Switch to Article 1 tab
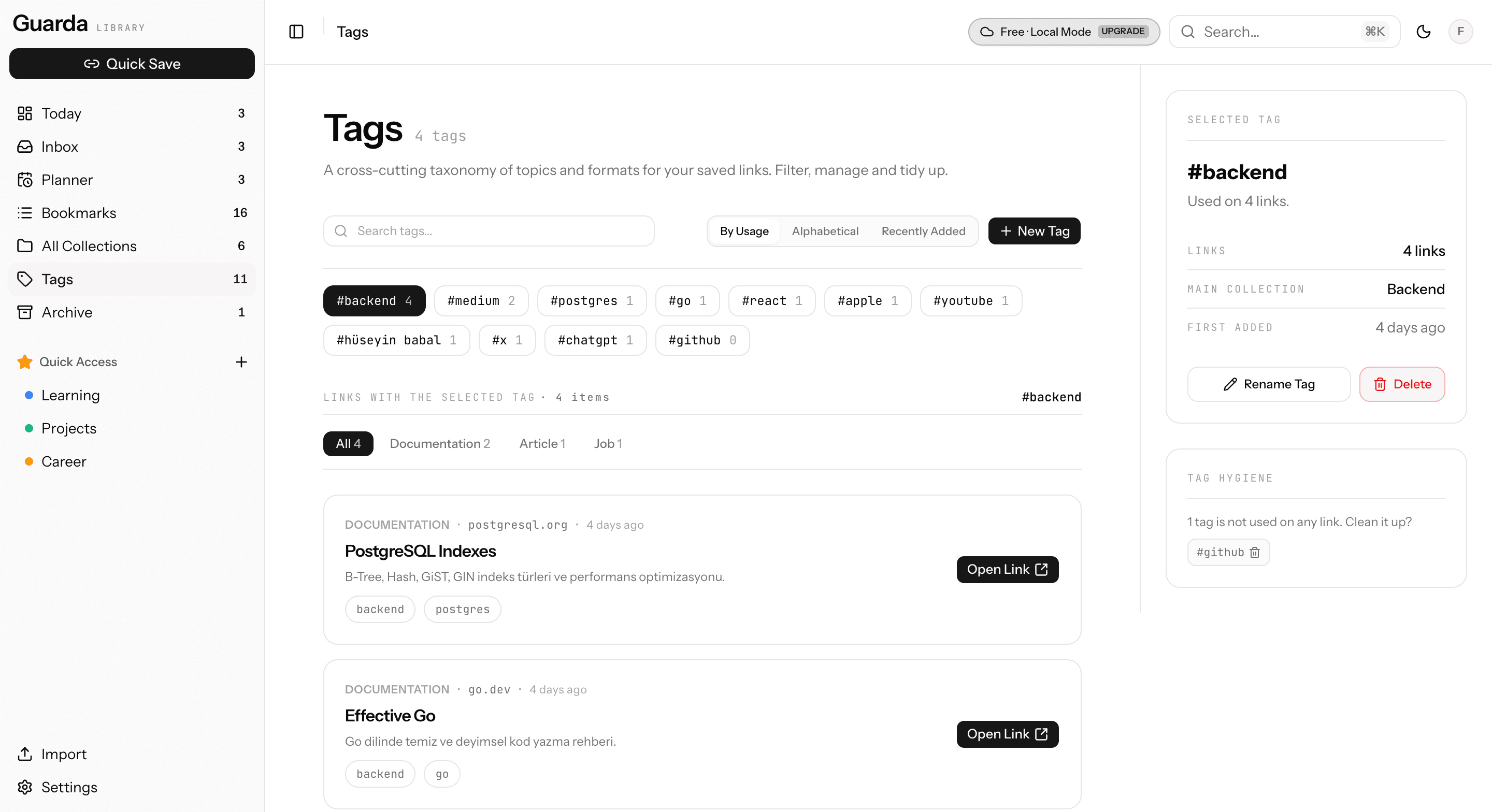Viewport: 1492px width, 812px height. (x=541, y=444)
